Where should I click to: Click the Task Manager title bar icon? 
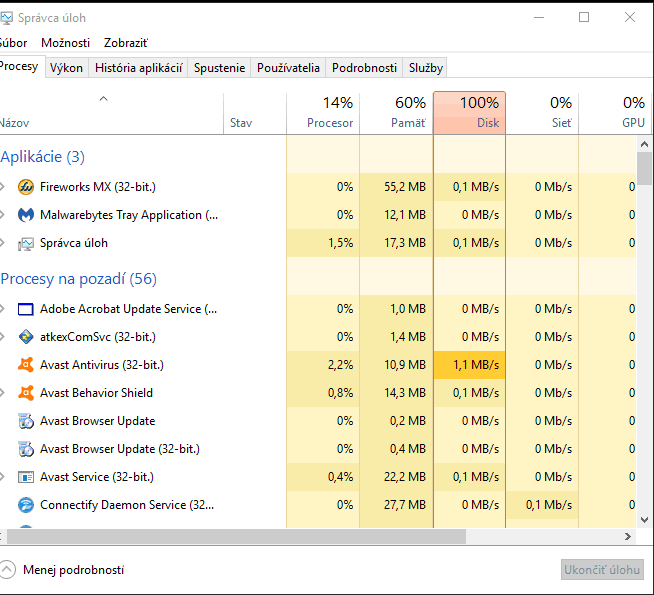coord(6,18)
